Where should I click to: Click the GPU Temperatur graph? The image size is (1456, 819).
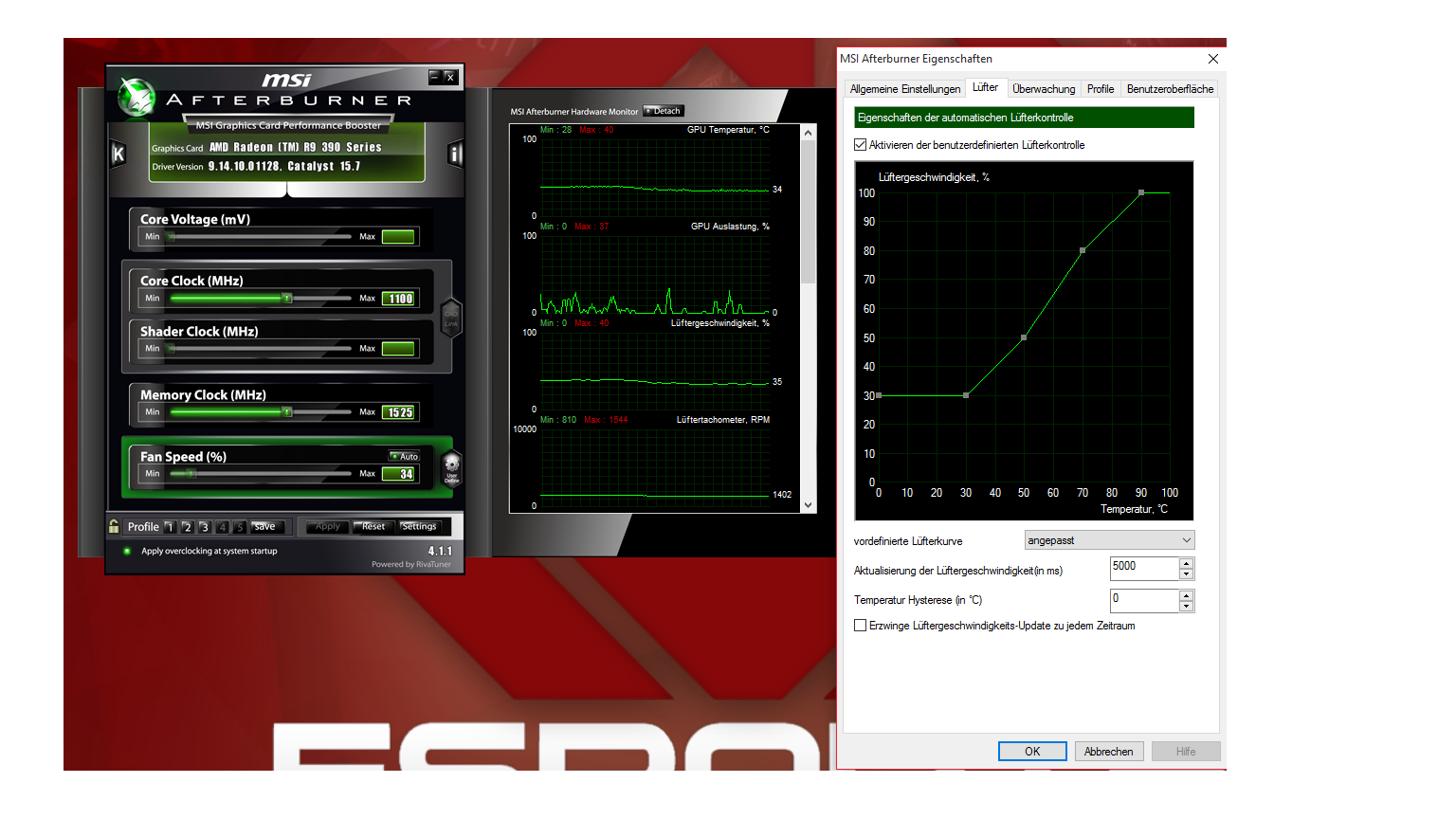pyautogui.click(x=654, y=177)
